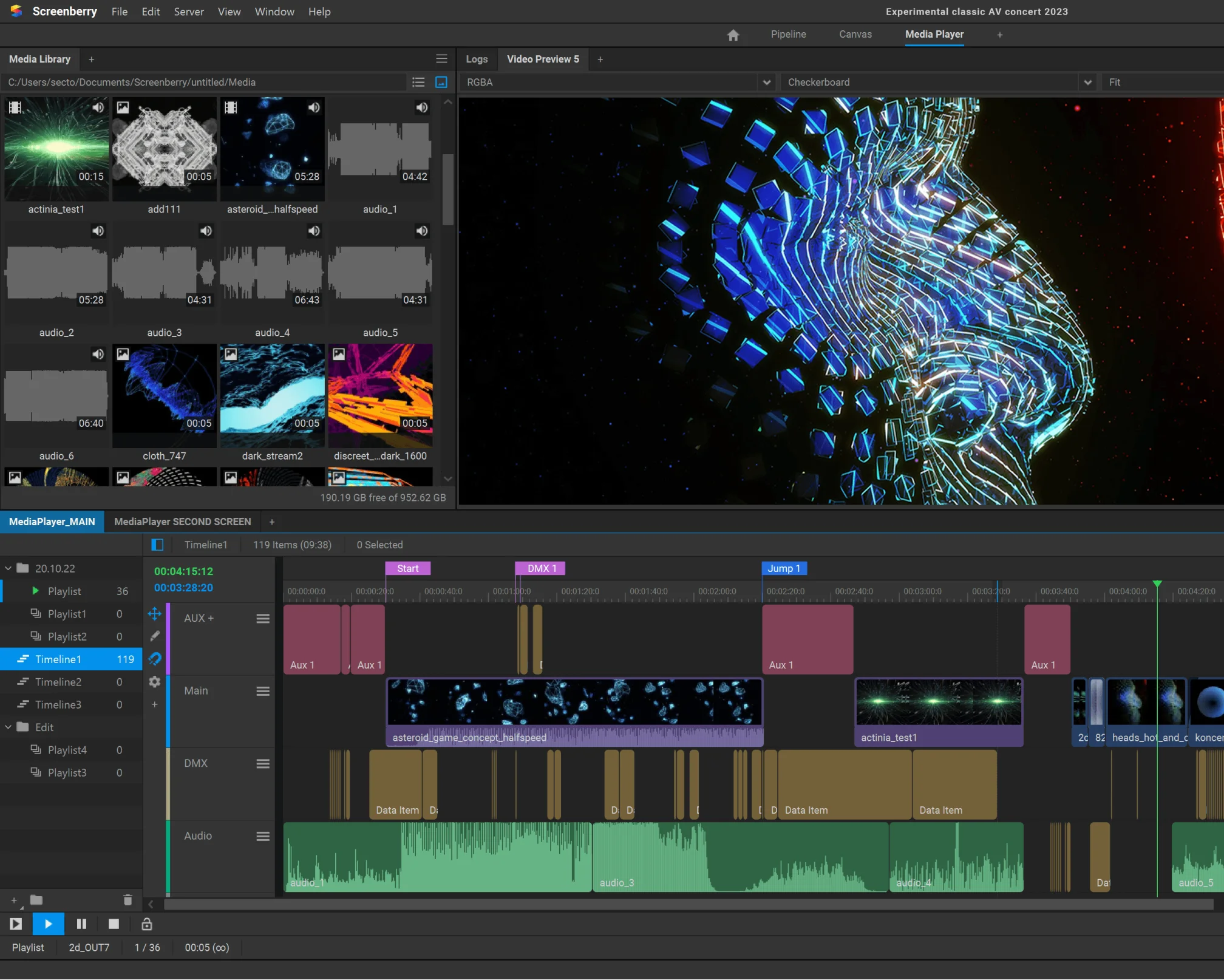Open timeline settings gear

point(155,682)
